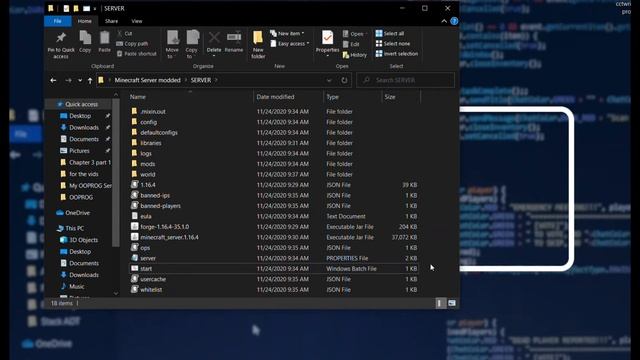The image size is (640, 360).
Task: Click Select none in ribbon
Action: pyautogui.click(x=393, y=44)
